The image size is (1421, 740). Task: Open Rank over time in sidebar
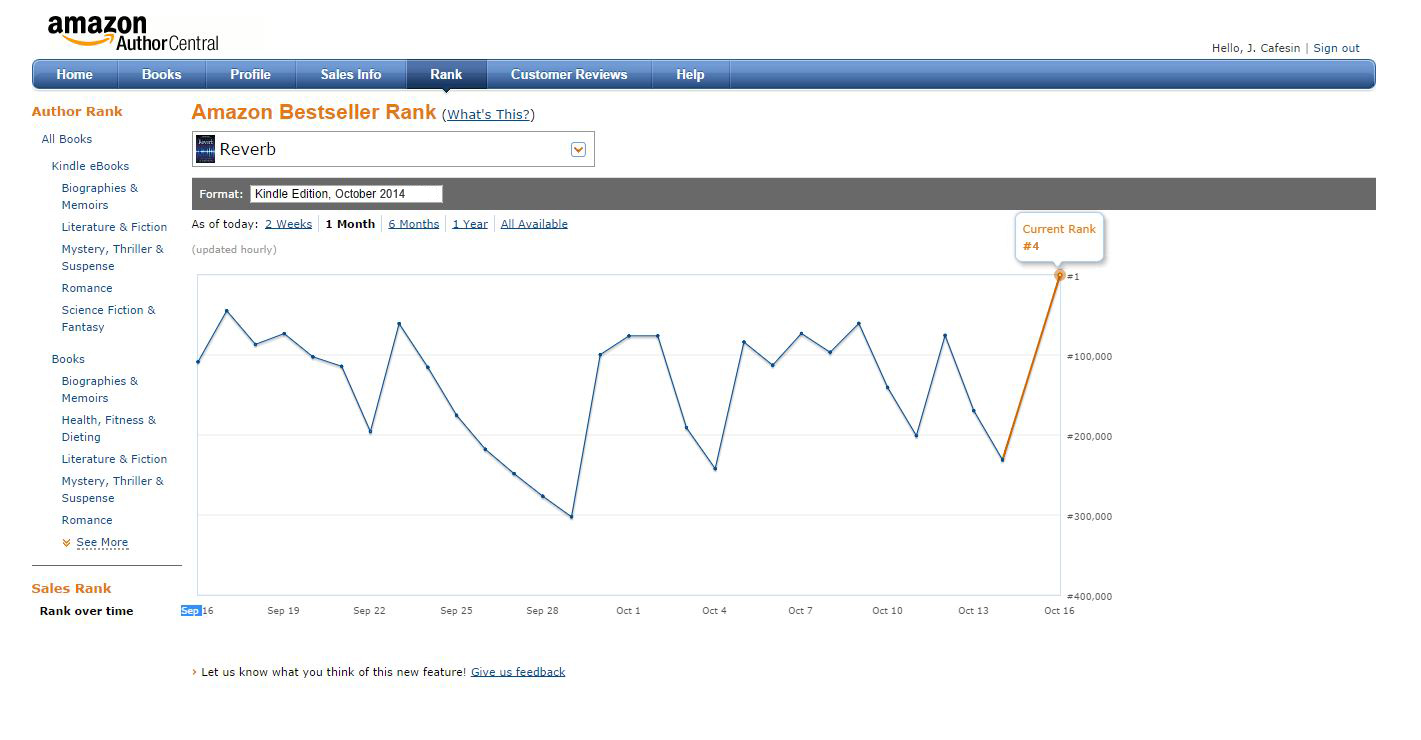pyautogui.click(x=86, y=611)
